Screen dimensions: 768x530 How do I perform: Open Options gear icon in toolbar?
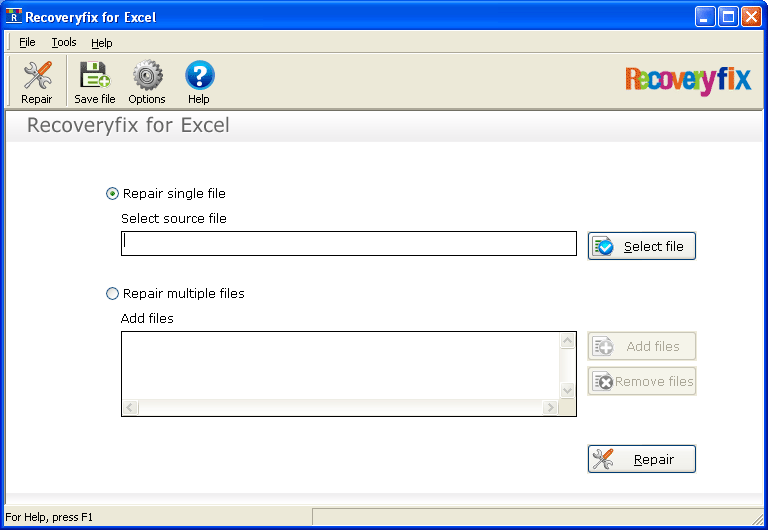click(147, 82)
